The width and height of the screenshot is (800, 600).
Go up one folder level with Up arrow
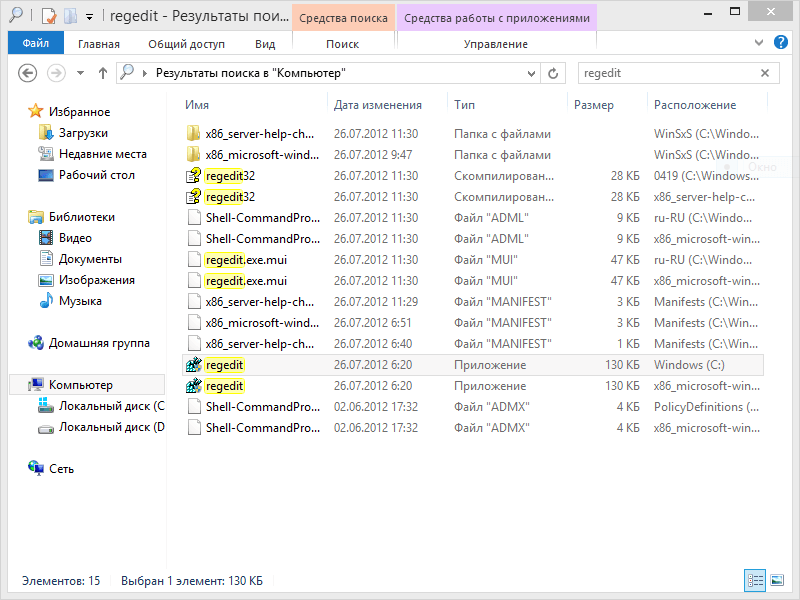tap(104, 73)
